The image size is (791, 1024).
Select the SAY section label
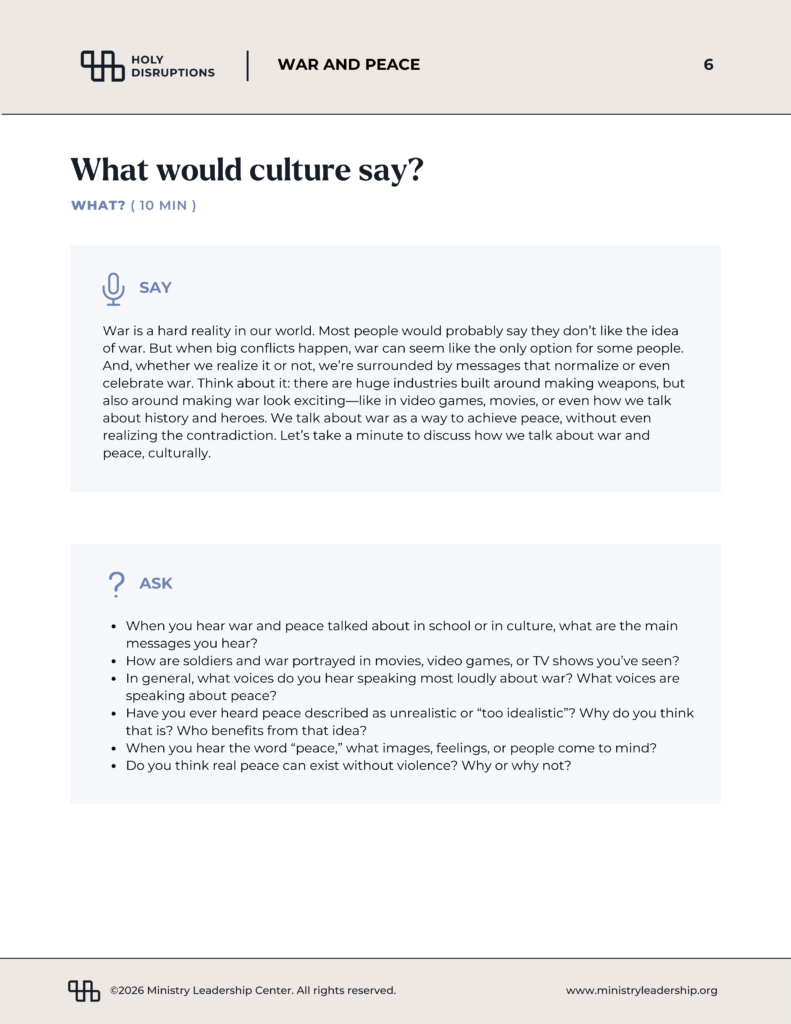click(155, 288)
